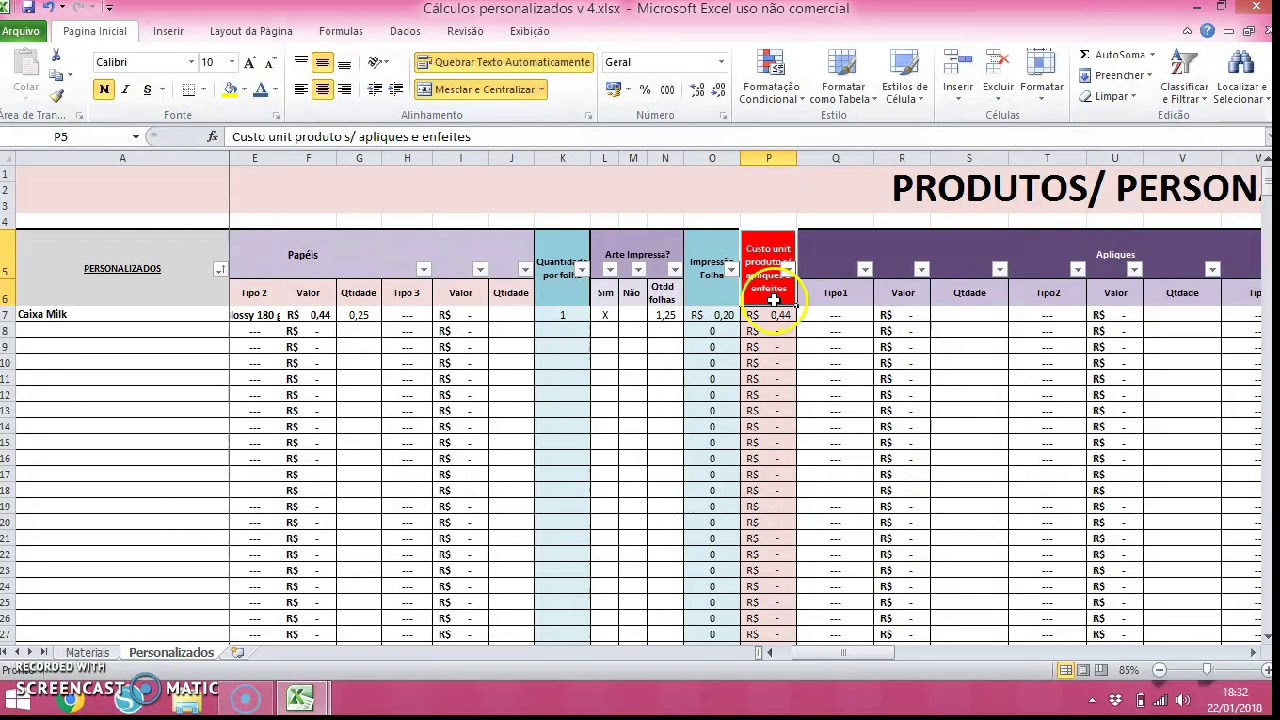Screen dimensions: 1280x720
Task: Click the formula bar text
Action: pos(350,136)
